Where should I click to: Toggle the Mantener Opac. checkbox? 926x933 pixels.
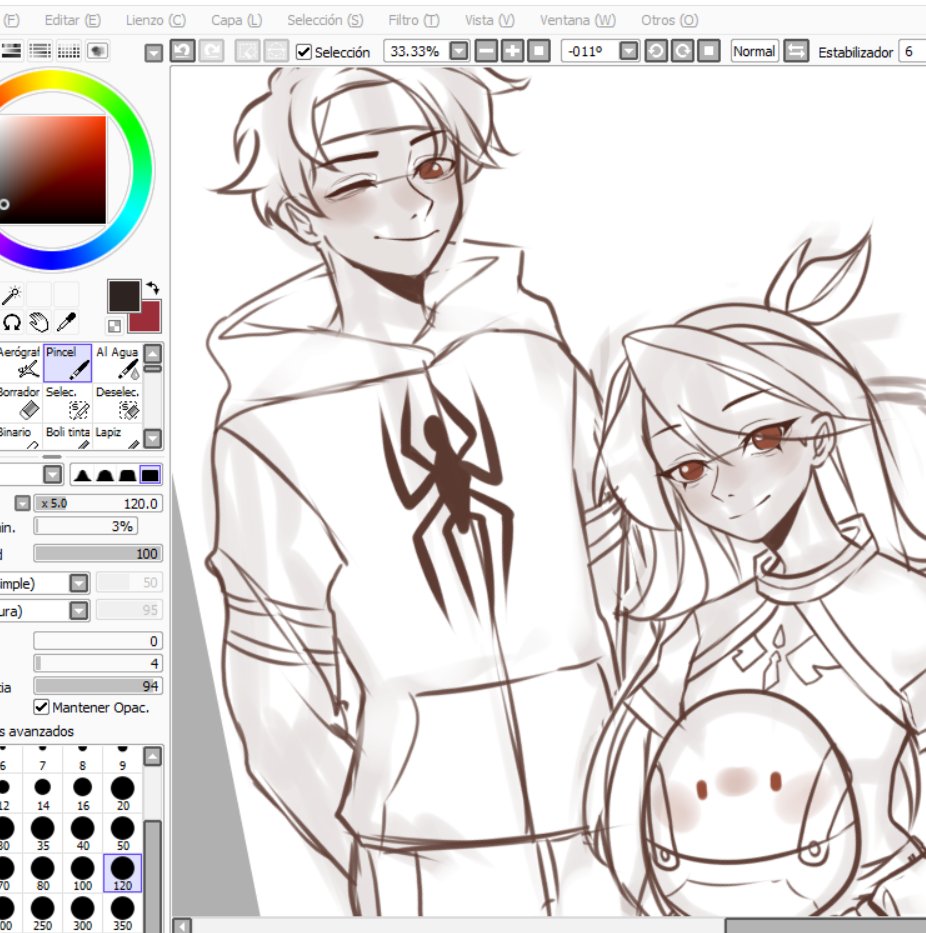[41, 707]
